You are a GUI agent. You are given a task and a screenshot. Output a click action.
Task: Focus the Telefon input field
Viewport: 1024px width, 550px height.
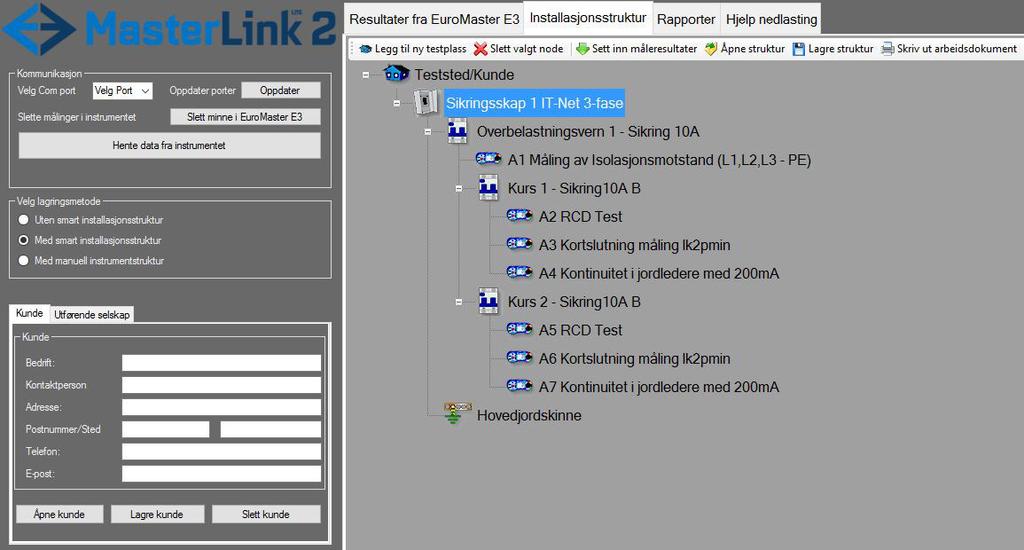coord(221,451)
